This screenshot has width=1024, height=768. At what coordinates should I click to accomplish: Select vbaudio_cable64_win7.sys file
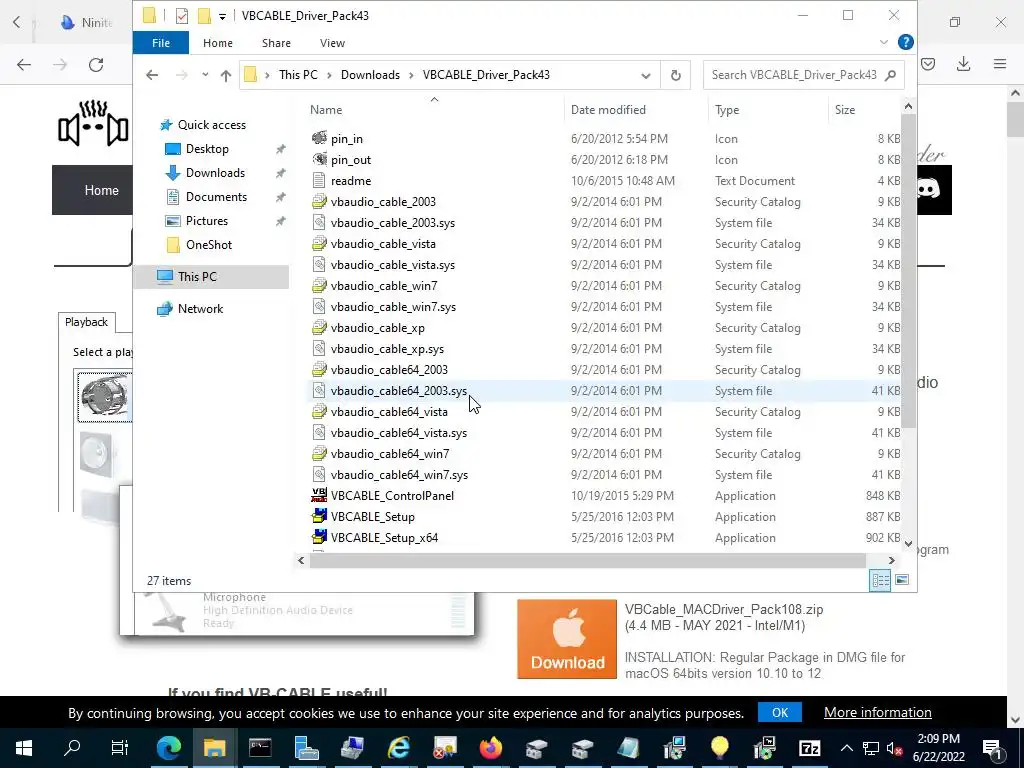(x=399, y=475)
